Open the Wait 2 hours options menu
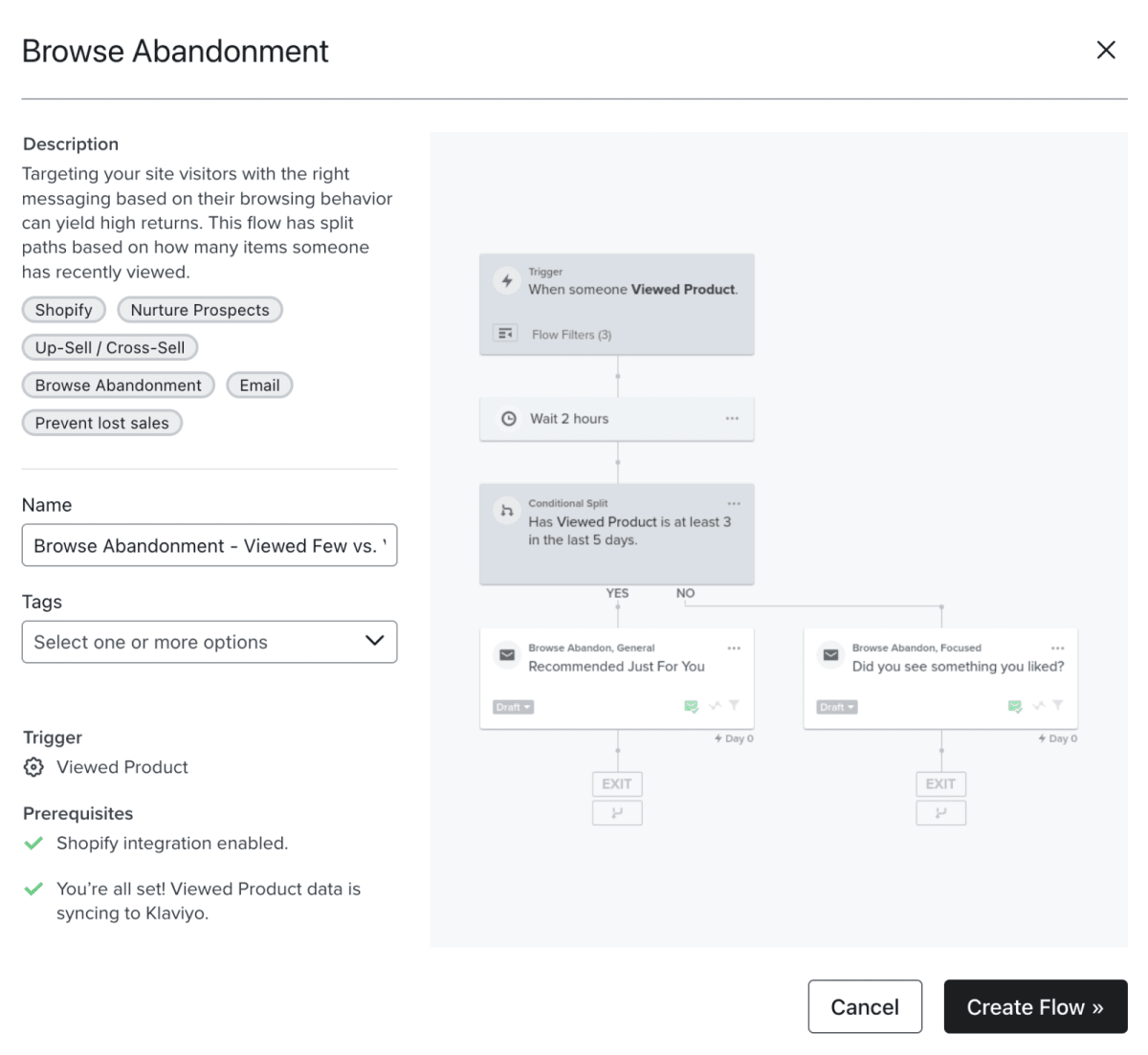The image size is (1148, 1055). click(x=732, y=419)
